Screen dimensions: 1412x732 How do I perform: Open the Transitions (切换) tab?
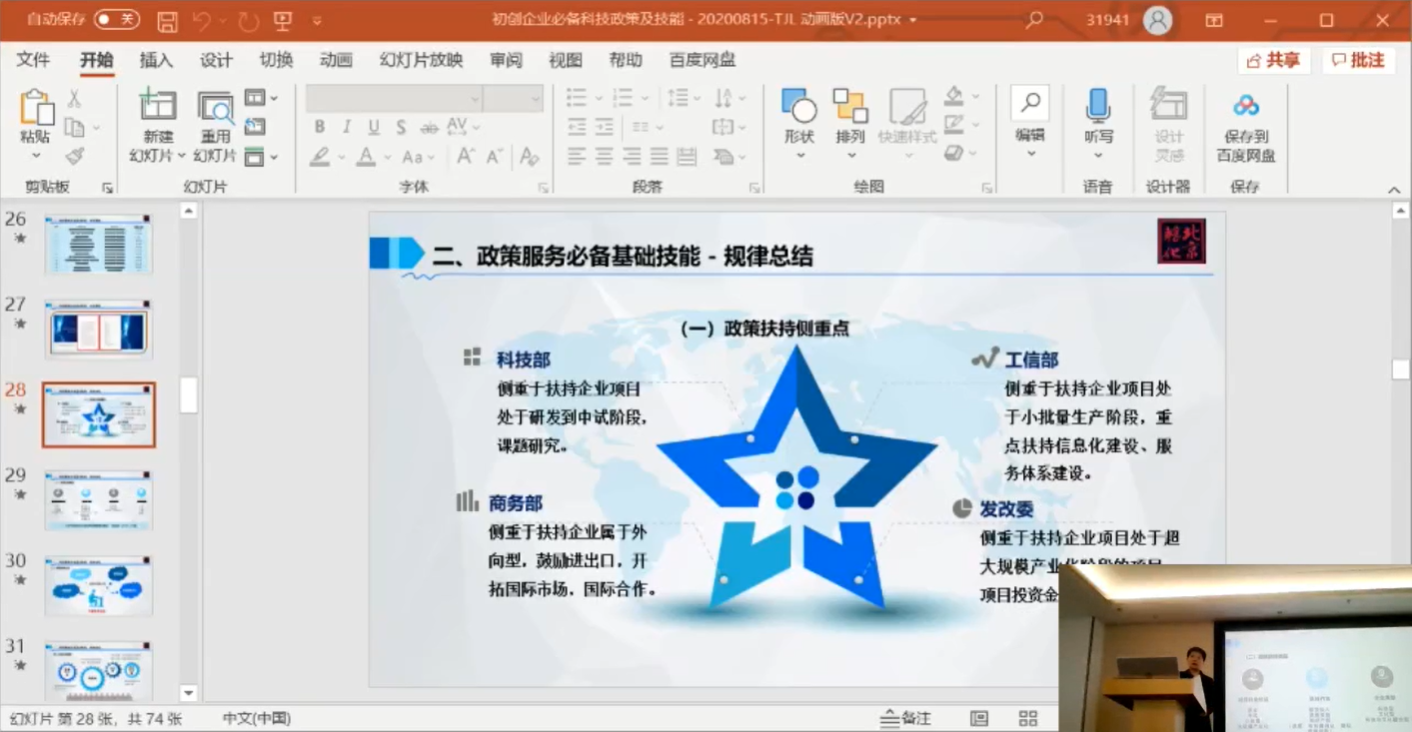coord(276,60)
